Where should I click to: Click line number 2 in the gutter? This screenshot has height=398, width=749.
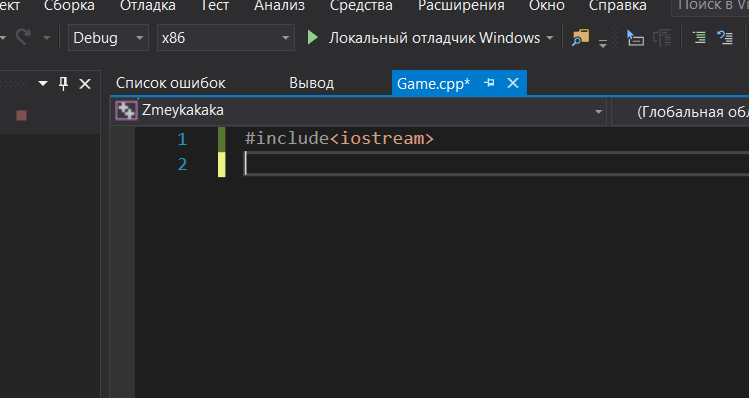(182, 164)
